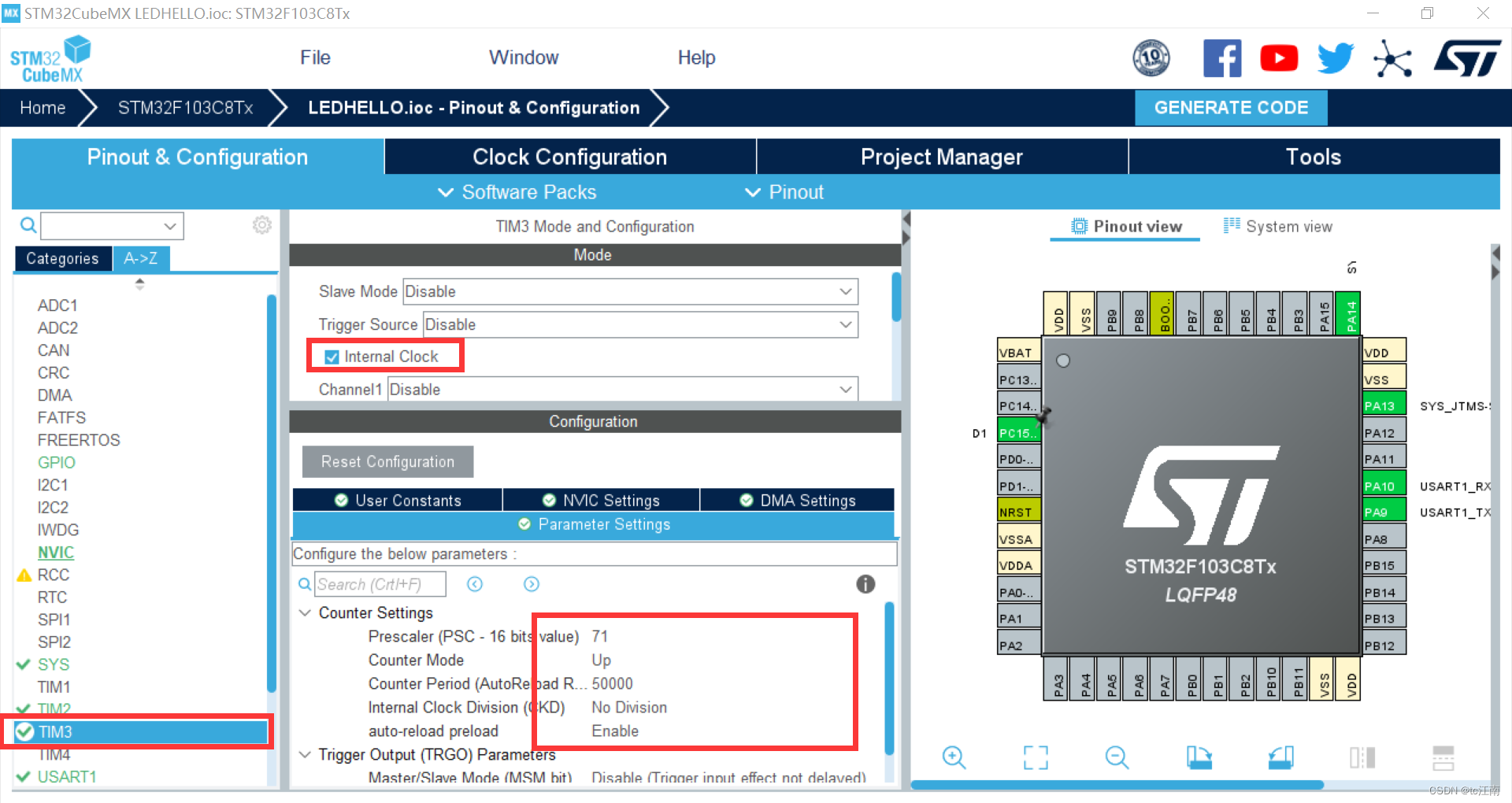Click the parameter Search (Ctrl+F) field
This screenshot has height=803, width=1512.
point(380,584)
